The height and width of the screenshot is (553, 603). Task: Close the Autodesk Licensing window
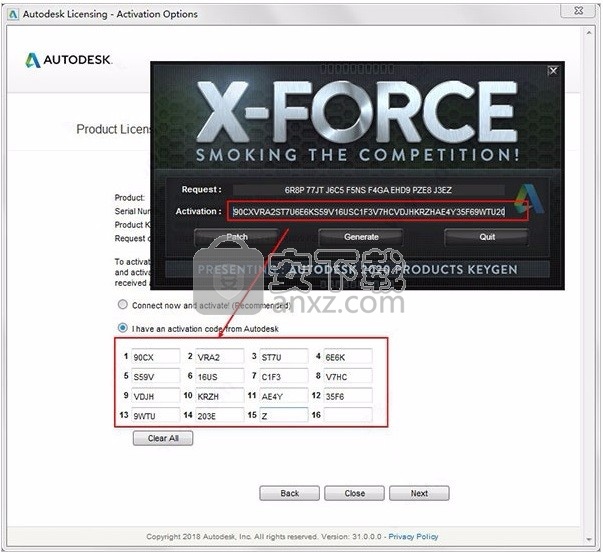click(x=578, y=11)
